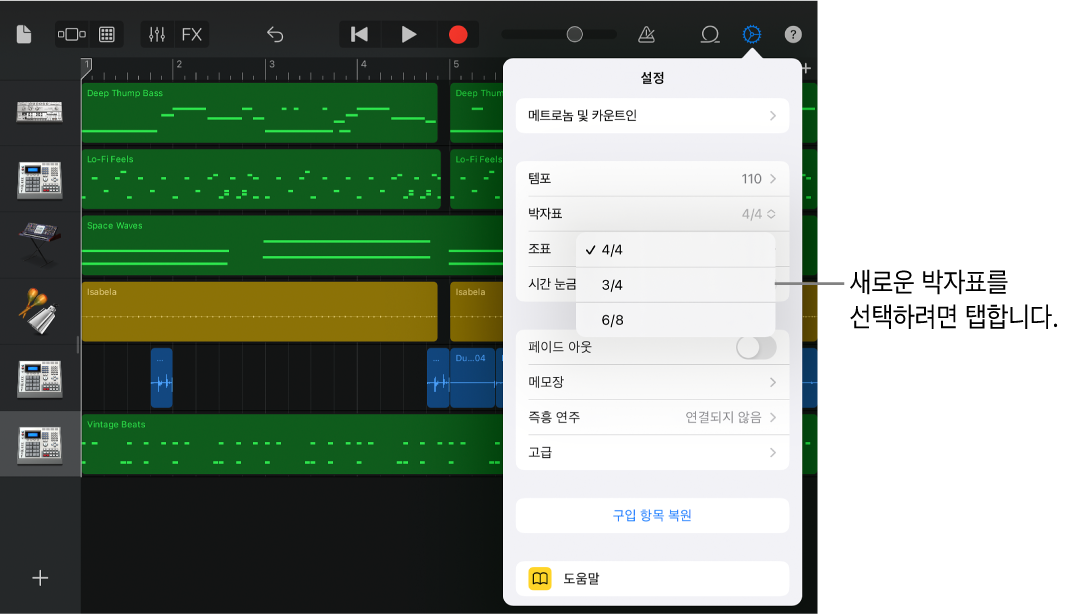Enable the metronome
The image size is (1083, 614).
pos(646,33)
